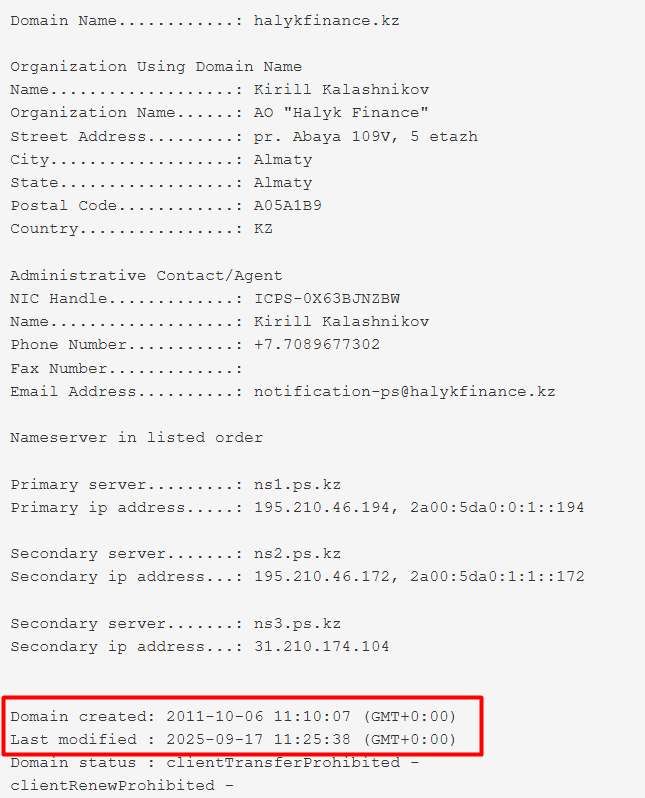Click the secondary server ns3.ps.kz
This screenshot has width=645, height=798.
pos(297,623)
